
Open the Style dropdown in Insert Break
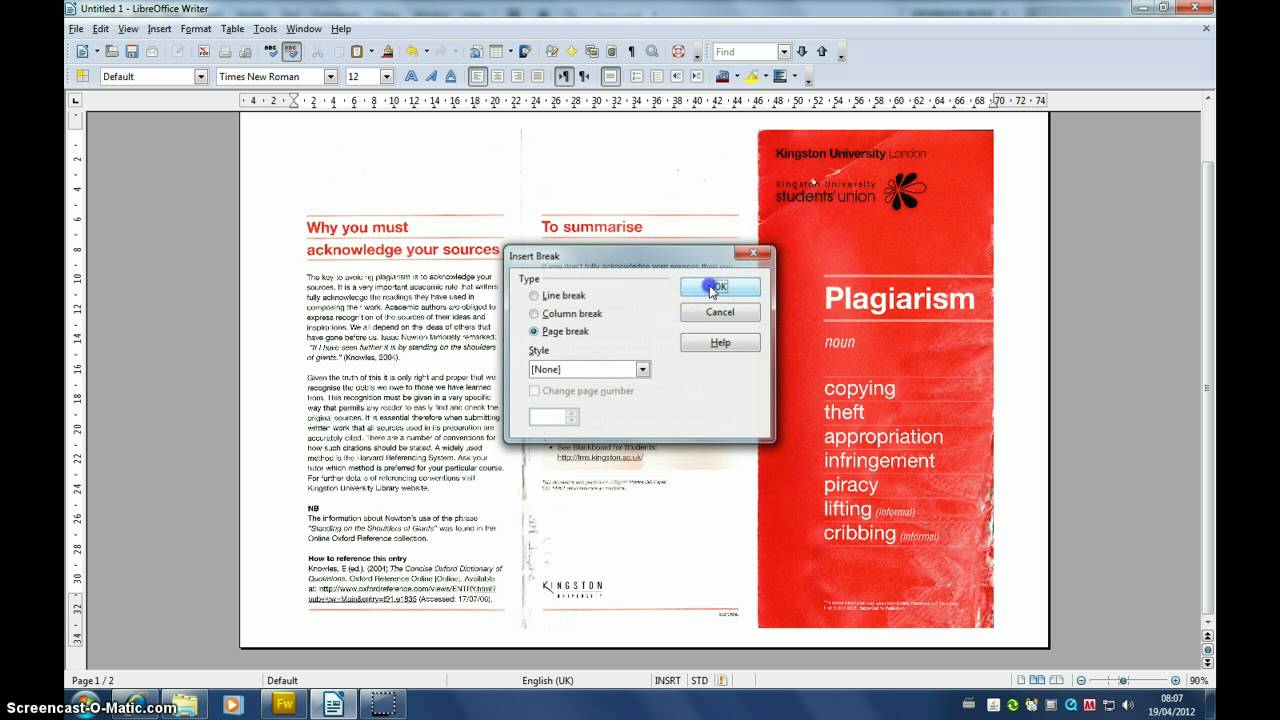tap(643, 370)
